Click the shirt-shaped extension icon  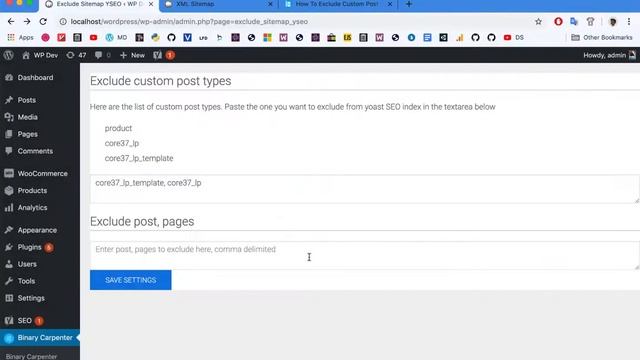(590, 22)
